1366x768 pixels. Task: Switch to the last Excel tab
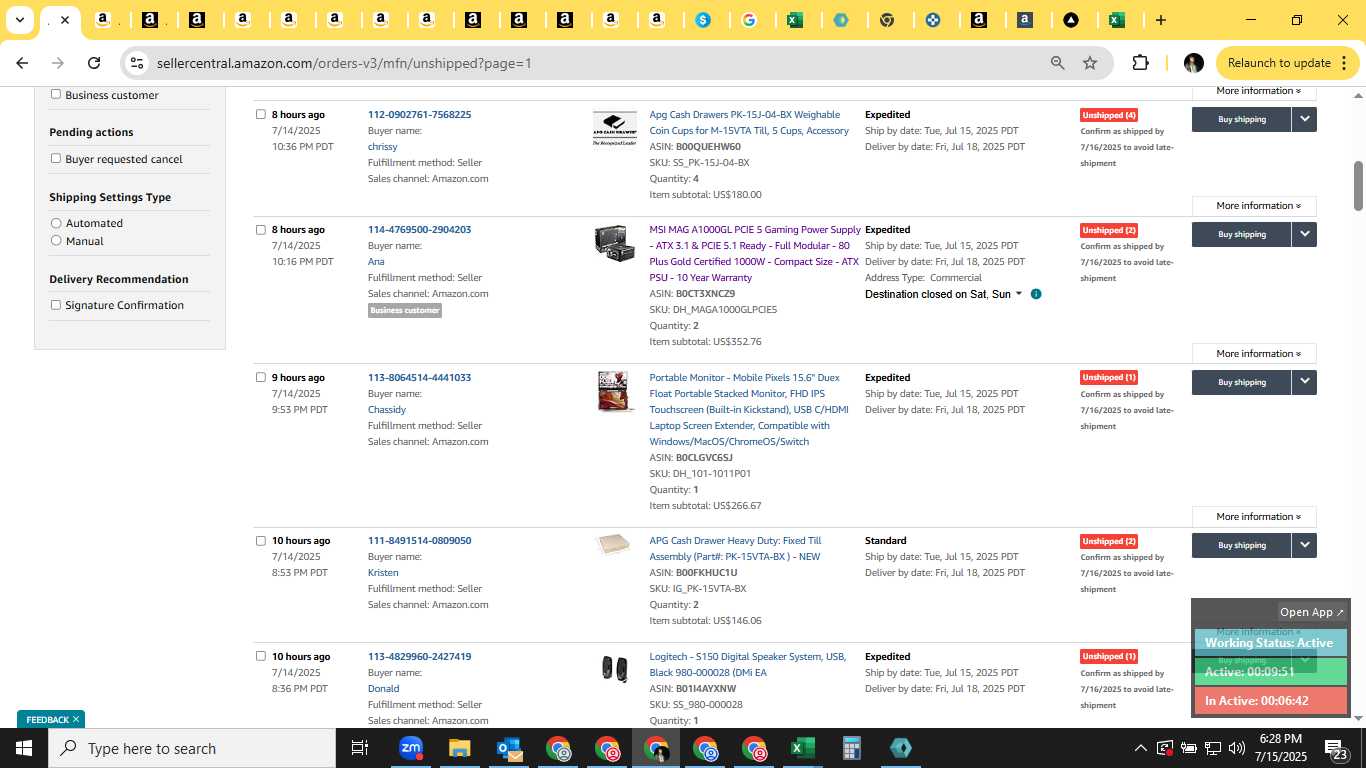pyautogui.click(x=1117, y=20)
